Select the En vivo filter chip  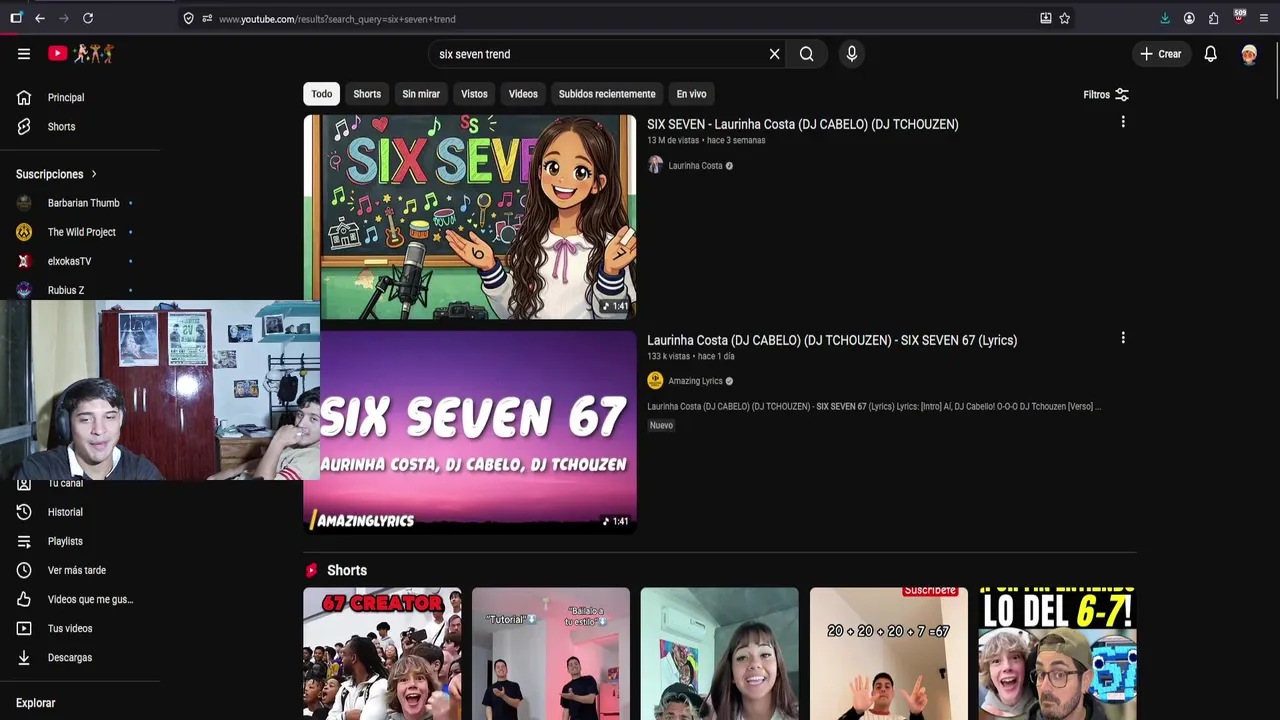point(691,94)
